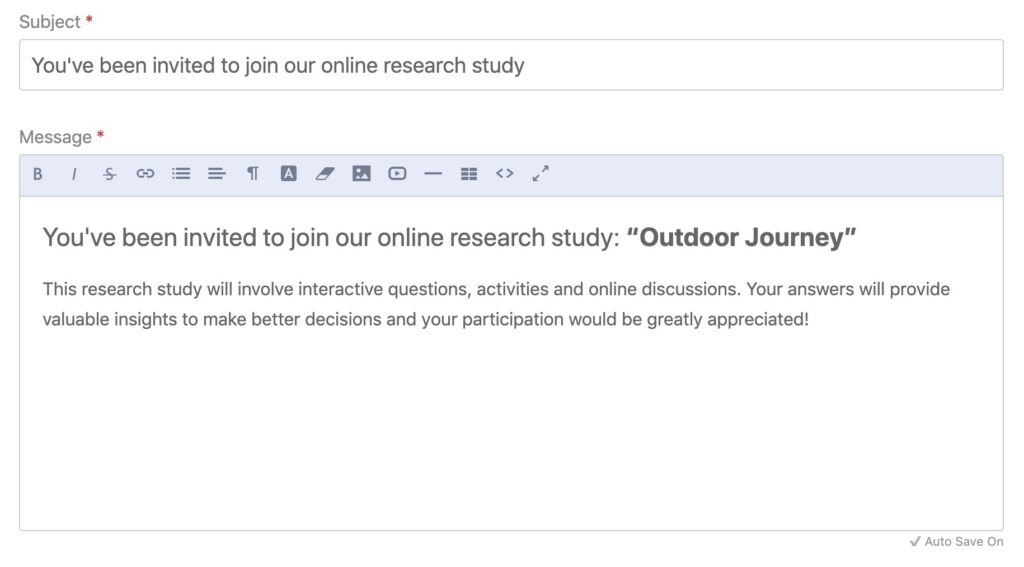Open text color tool
Image resolution: width=1024 pixels, height=567 pixels.
289,174
